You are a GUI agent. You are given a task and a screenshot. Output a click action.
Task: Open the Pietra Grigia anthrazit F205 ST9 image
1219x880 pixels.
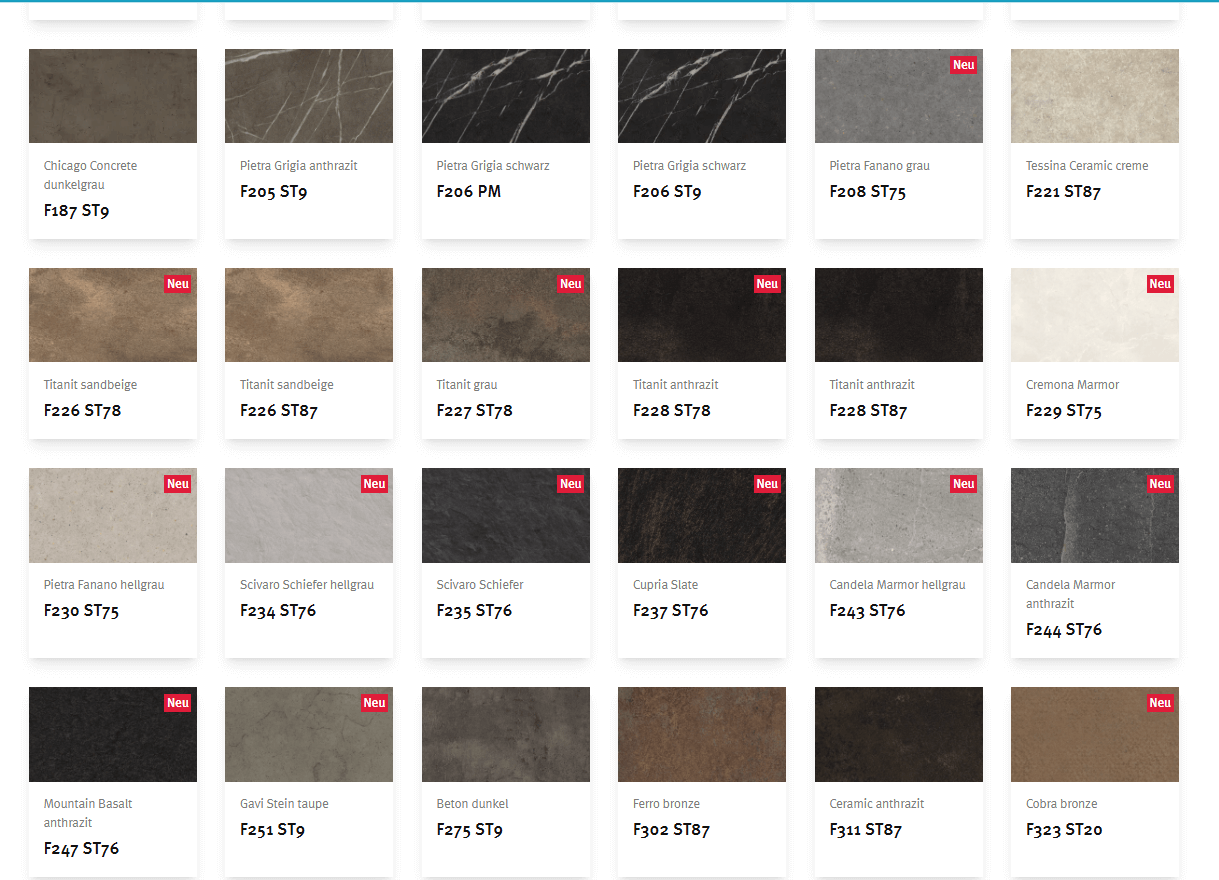[309, 96]
